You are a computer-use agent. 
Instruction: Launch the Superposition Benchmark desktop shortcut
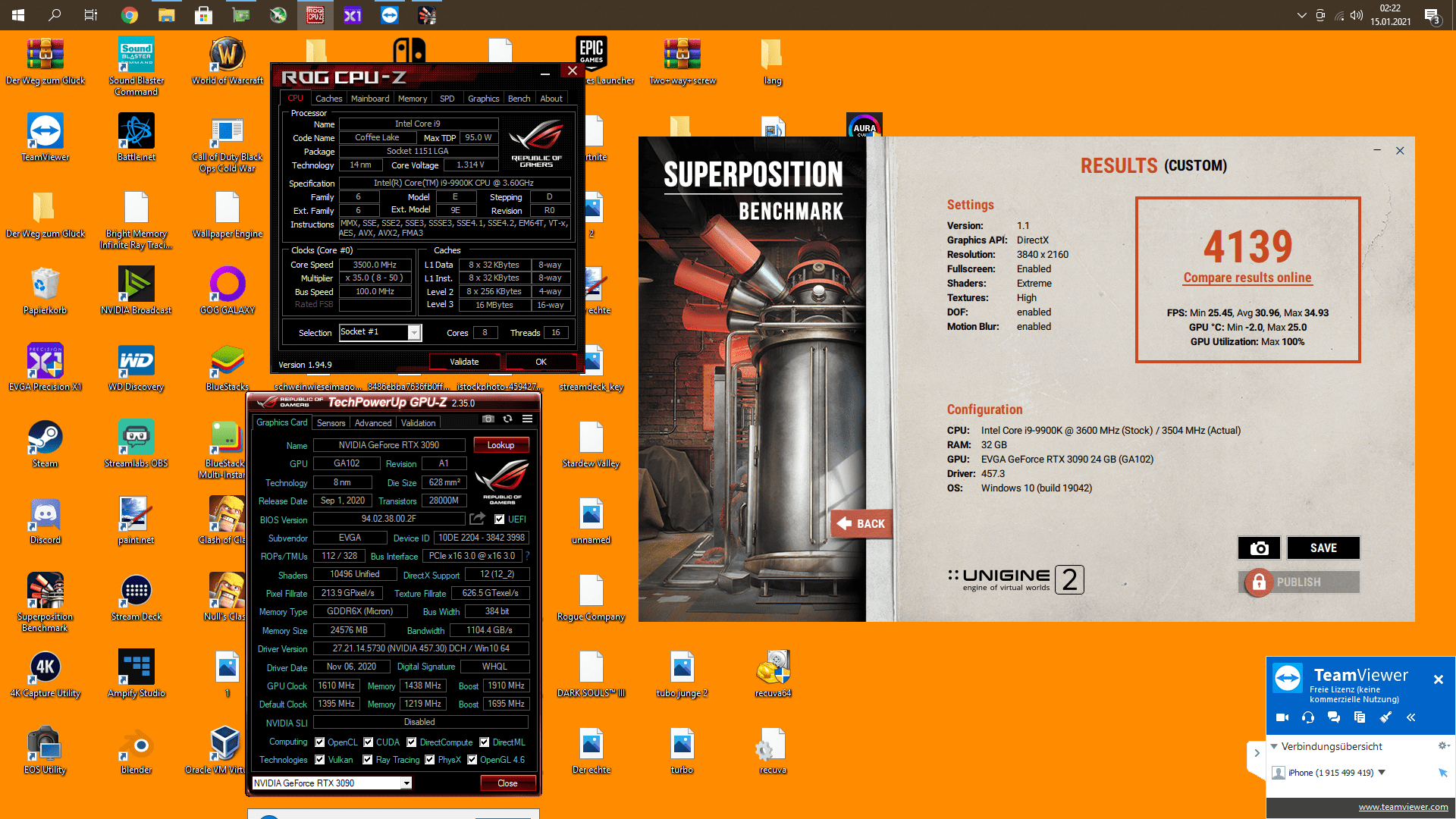point(45,603)
